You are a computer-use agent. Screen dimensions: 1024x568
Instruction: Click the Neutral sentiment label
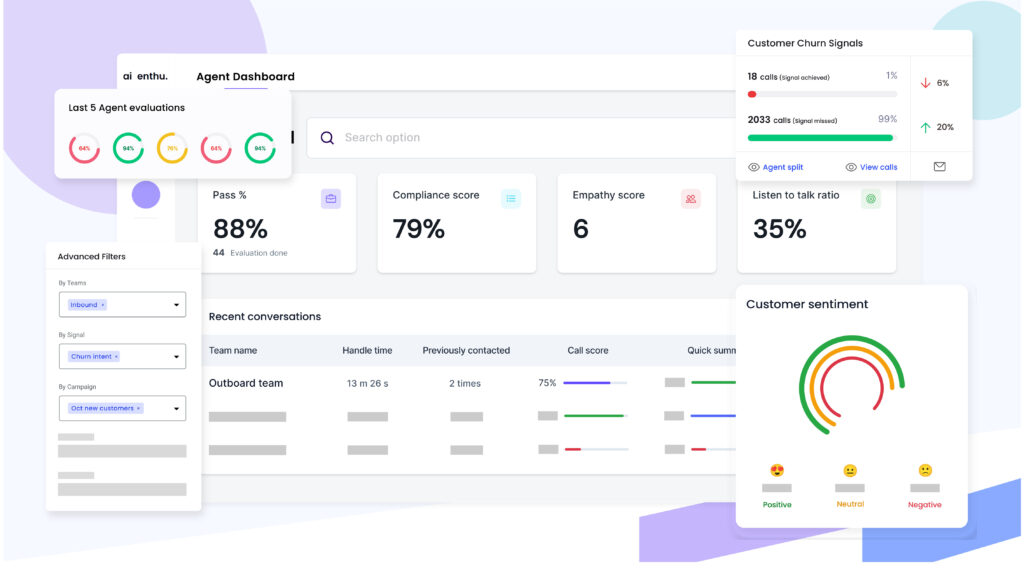coord(850,504)
